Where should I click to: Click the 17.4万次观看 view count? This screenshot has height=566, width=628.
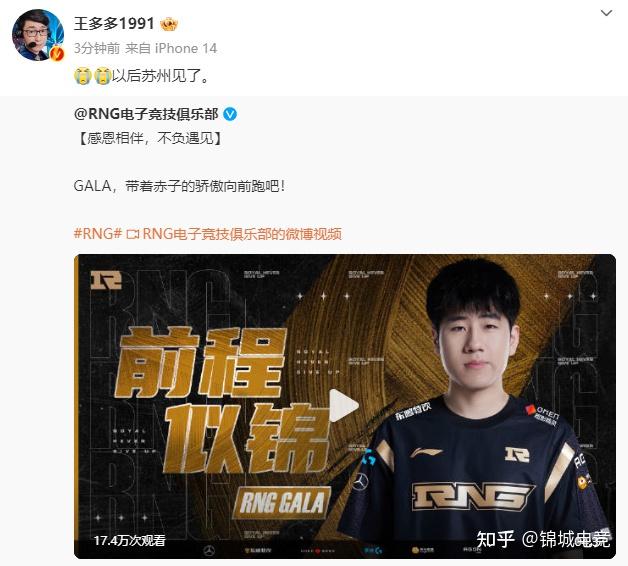pyautogui.click(x=130, y=541)
